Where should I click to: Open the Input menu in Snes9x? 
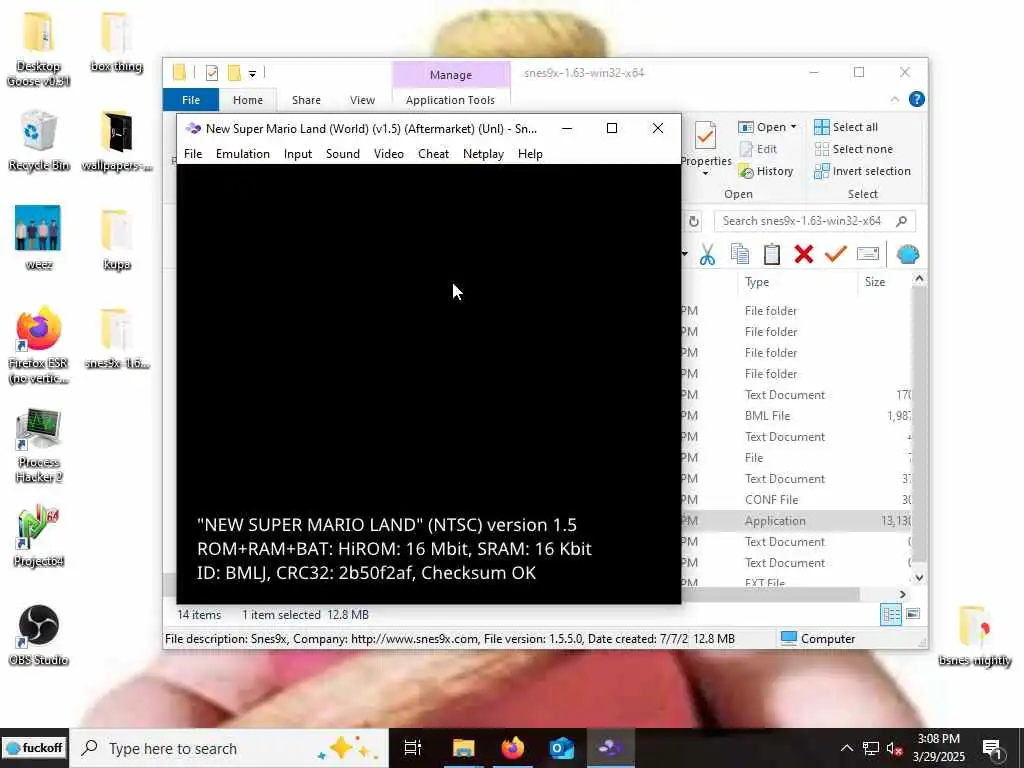pos(298,153)
